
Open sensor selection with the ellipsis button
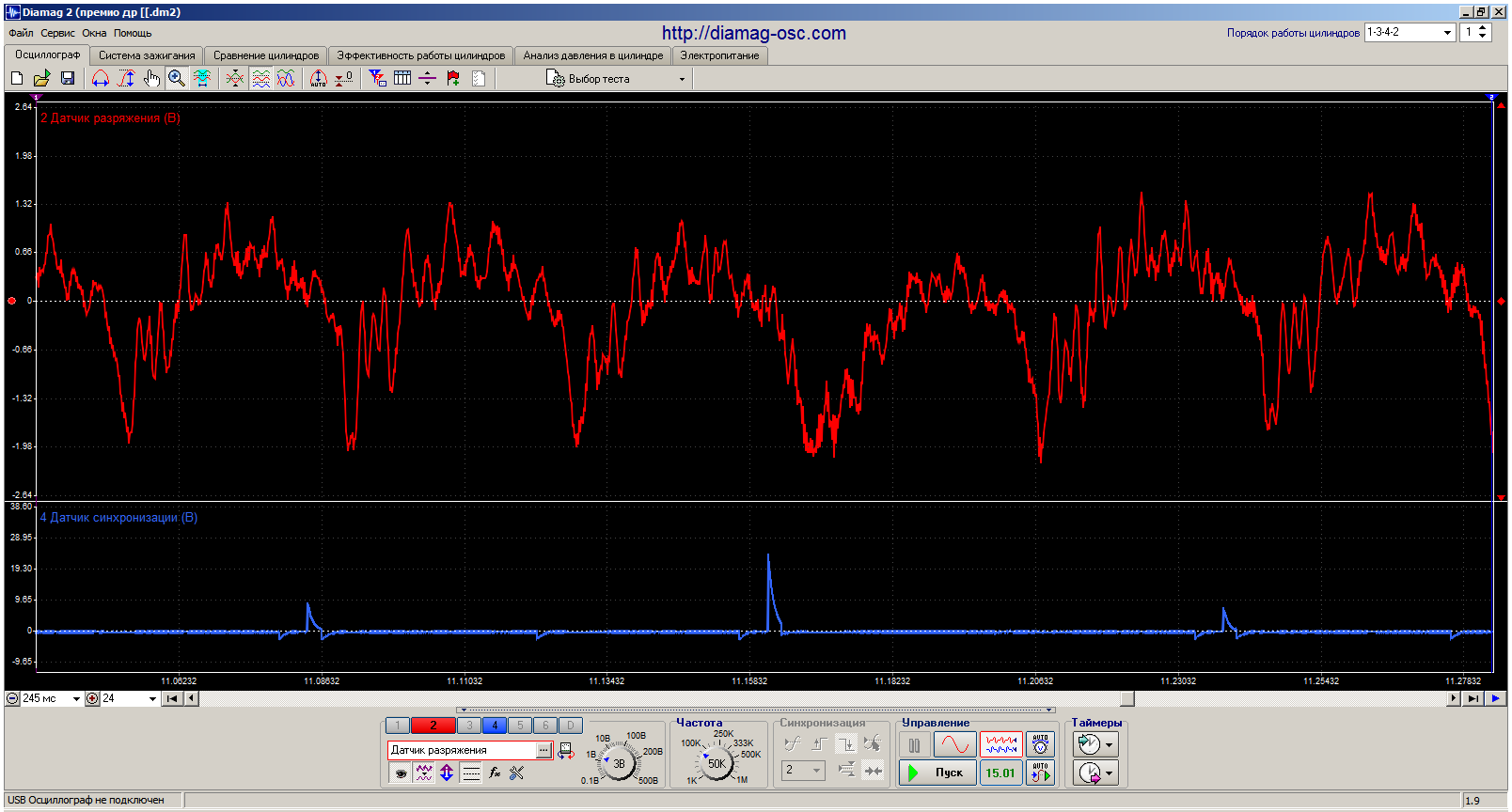(543, 750)
